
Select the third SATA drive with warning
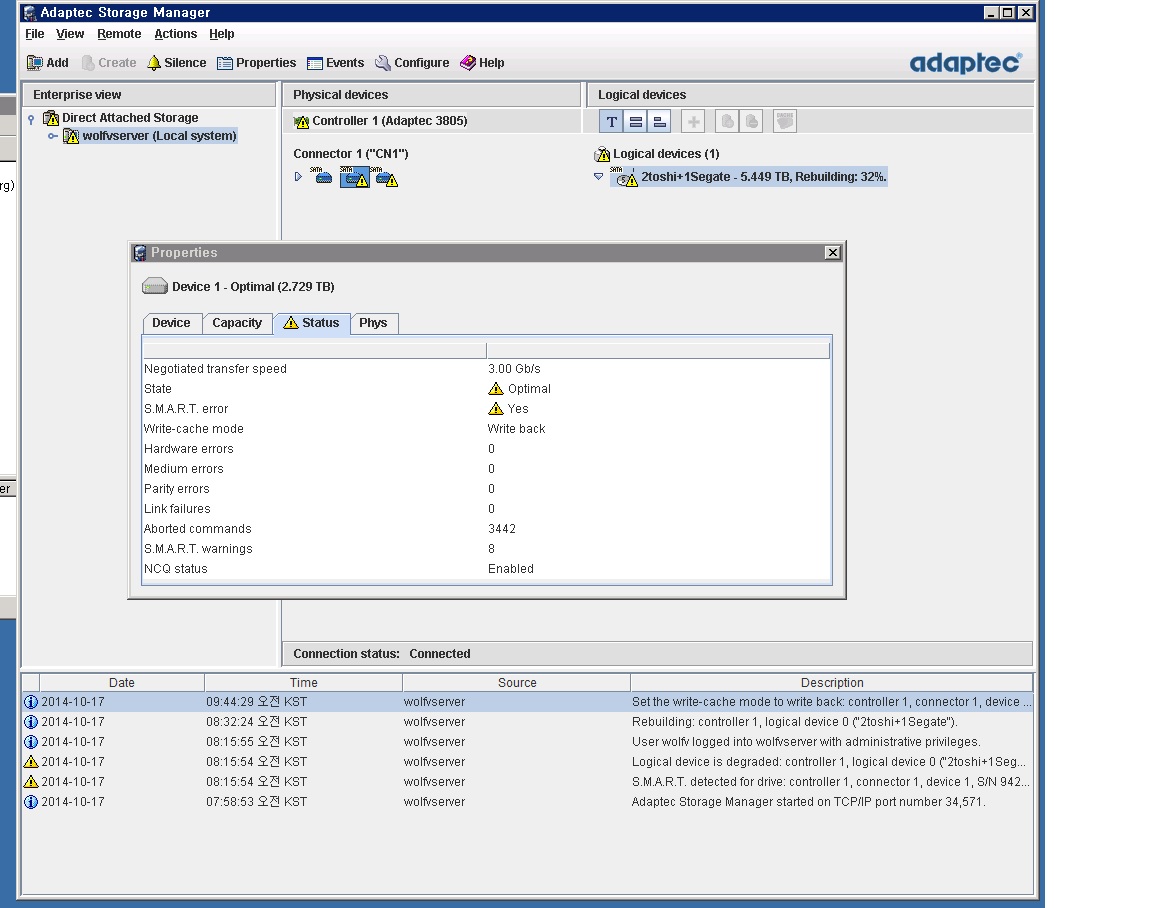(x=384, y=177)
